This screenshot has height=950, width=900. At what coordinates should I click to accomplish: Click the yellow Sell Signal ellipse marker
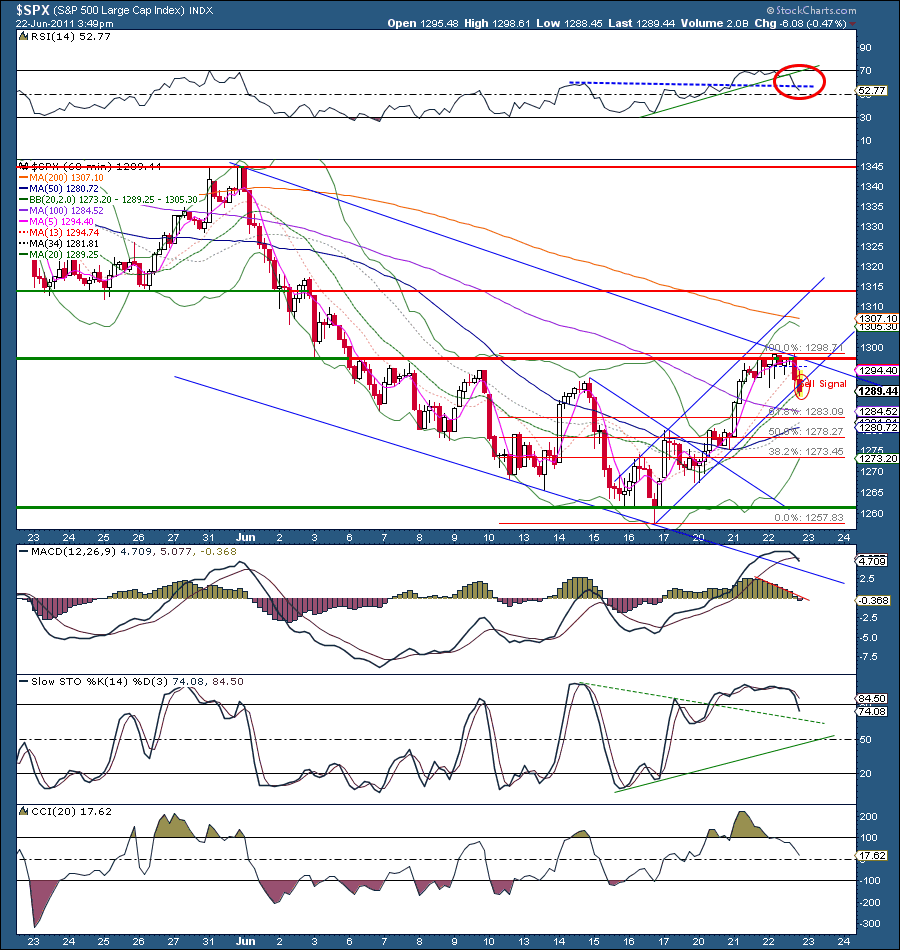click(x=802, y=384)
